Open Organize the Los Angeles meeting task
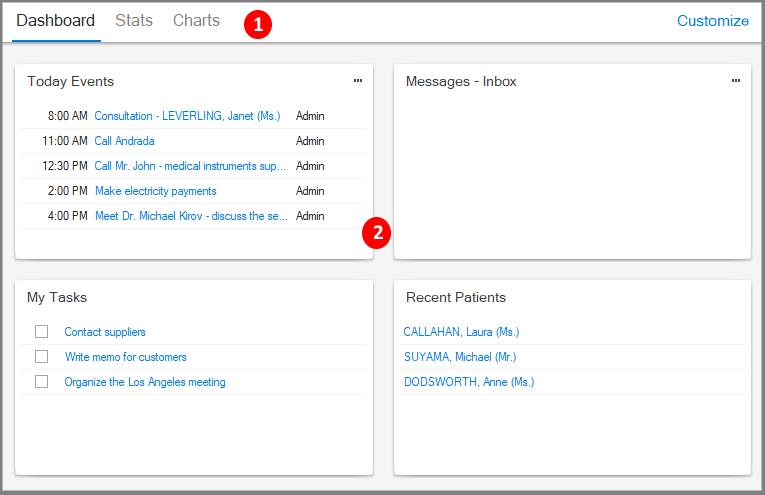Viewport: 765px width, 495px height. point(145,382)
